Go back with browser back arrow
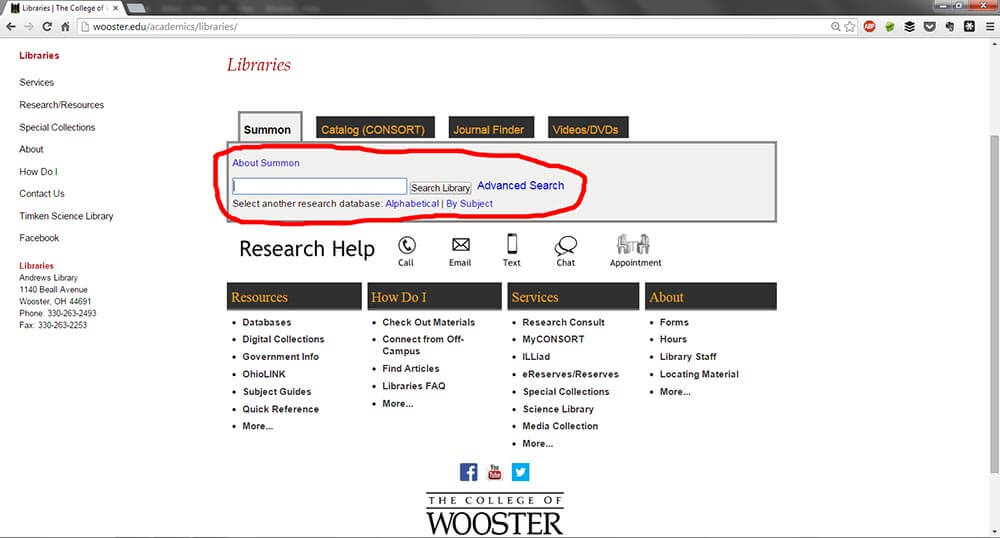Screen dimensions: 1000x538 pos(11,27)
